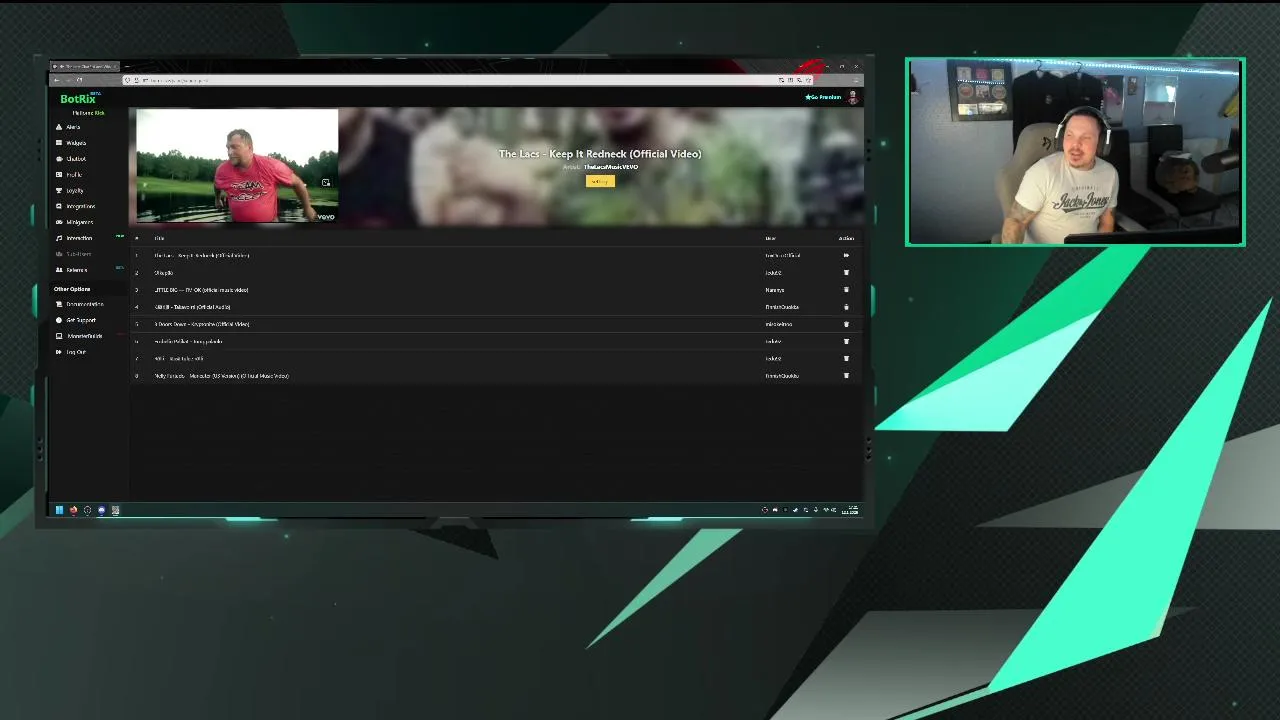
Task: Click the browser reload button
Action: pos(79,80)
